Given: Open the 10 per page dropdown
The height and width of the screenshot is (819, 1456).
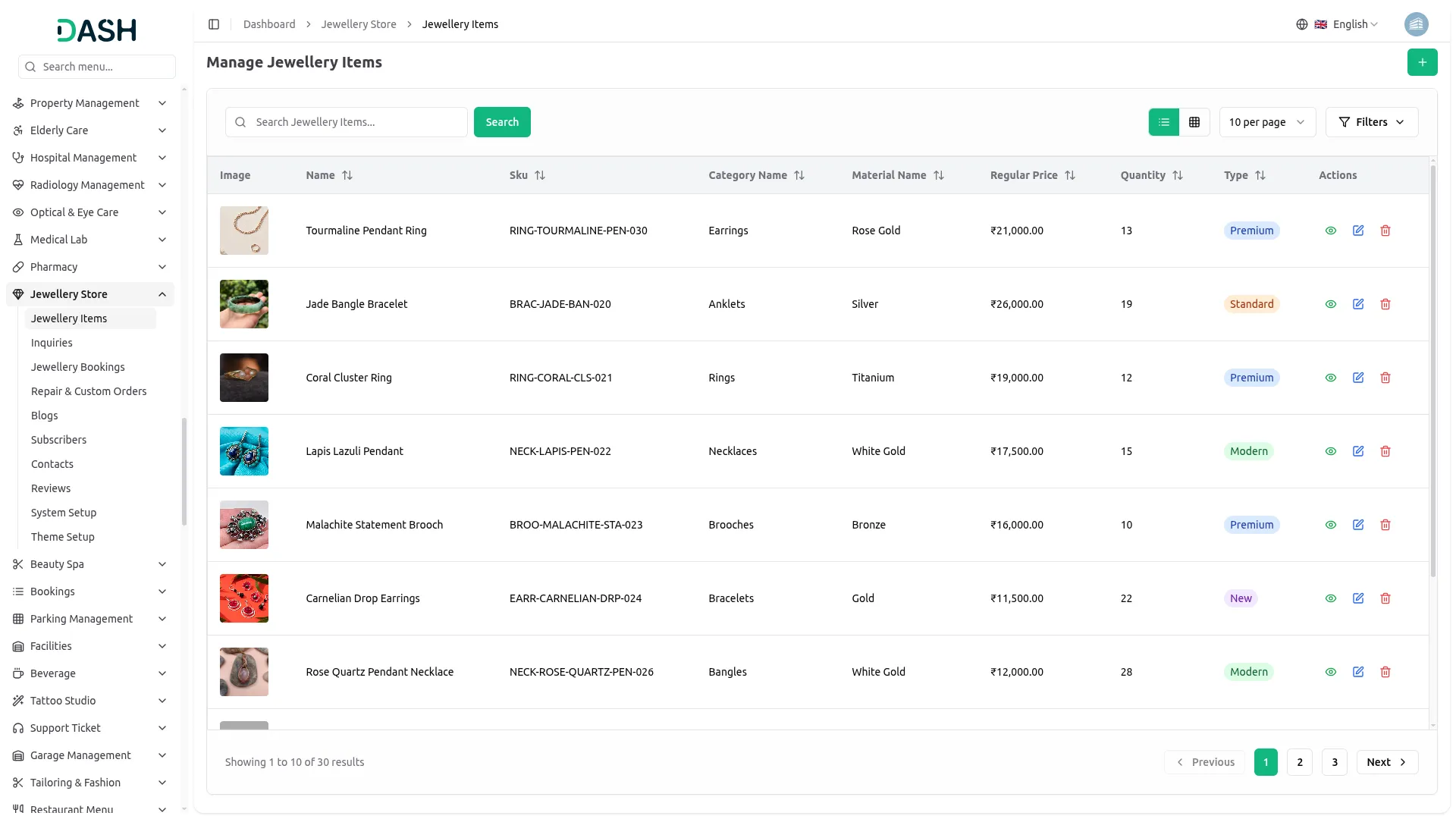Looking at the screenshot, I should pyautogui.click(x=1267, y=122).
